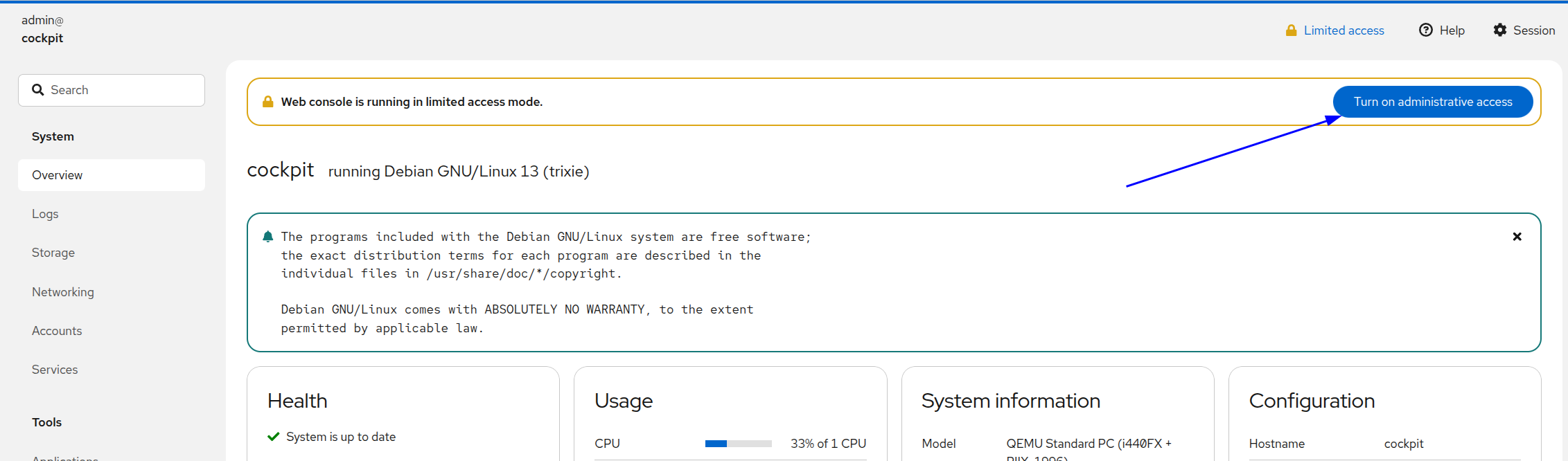Dismiss the Debian message with X
Image resolution: width=1568 pixels, height=461 pixels.
tap(1517, 237)
